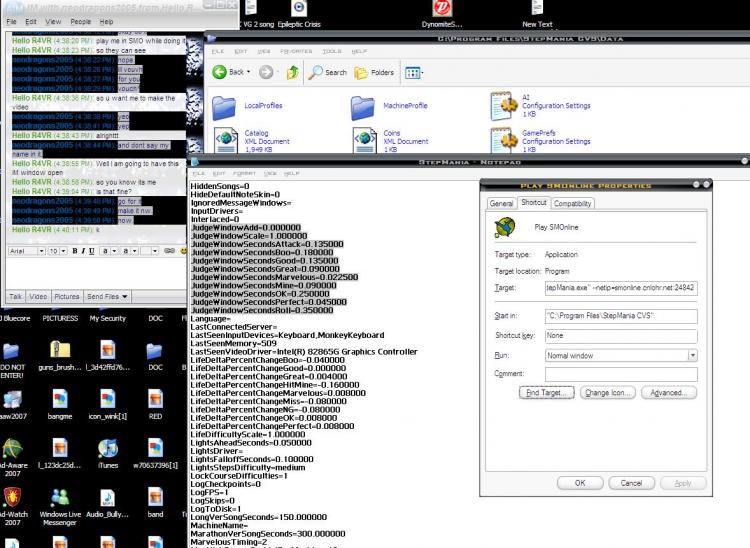Toggle italic formatting in IM window
This screenshot has height=548, width=750.
click(83, 251)
